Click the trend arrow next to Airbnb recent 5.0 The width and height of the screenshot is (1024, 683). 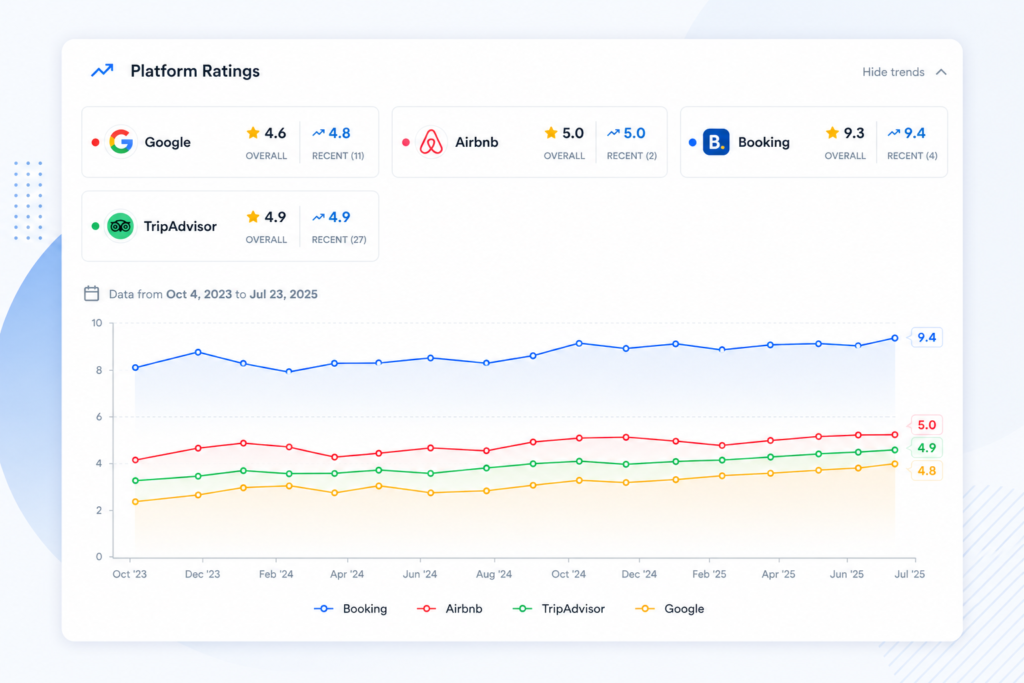(x=613, y=133)
